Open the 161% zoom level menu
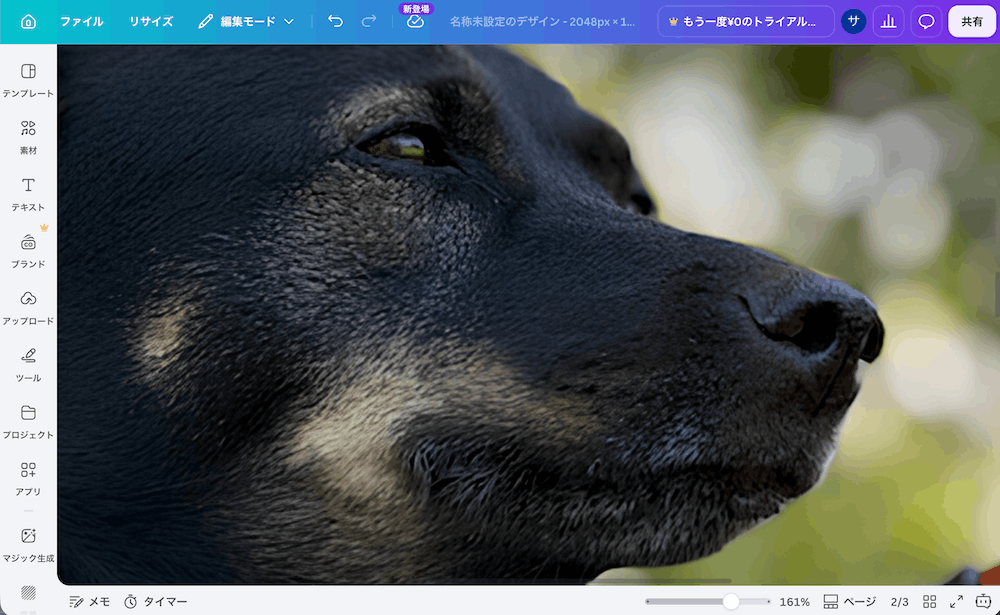This screenshot has height=615, width=1000. click(x=795, y=602)
